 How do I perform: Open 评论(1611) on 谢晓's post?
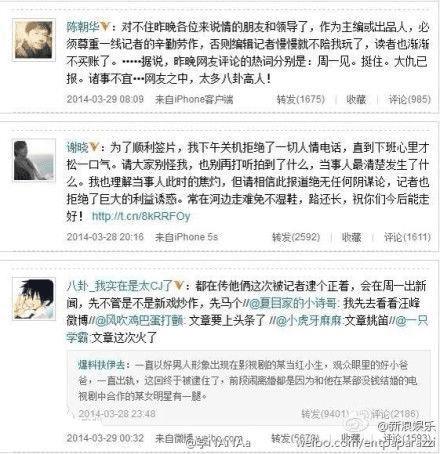pos(407,237)
